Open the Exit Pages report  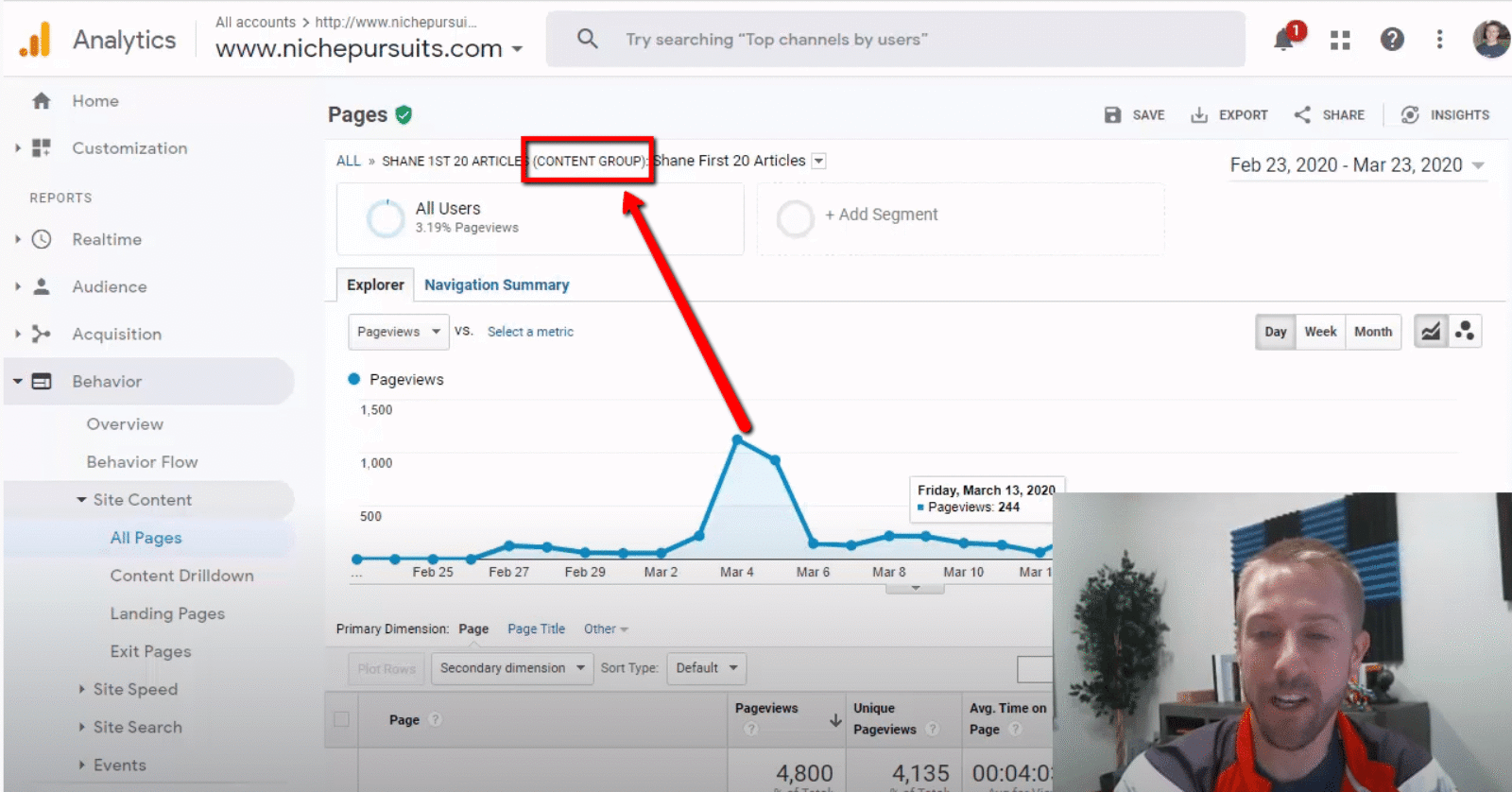150,651
